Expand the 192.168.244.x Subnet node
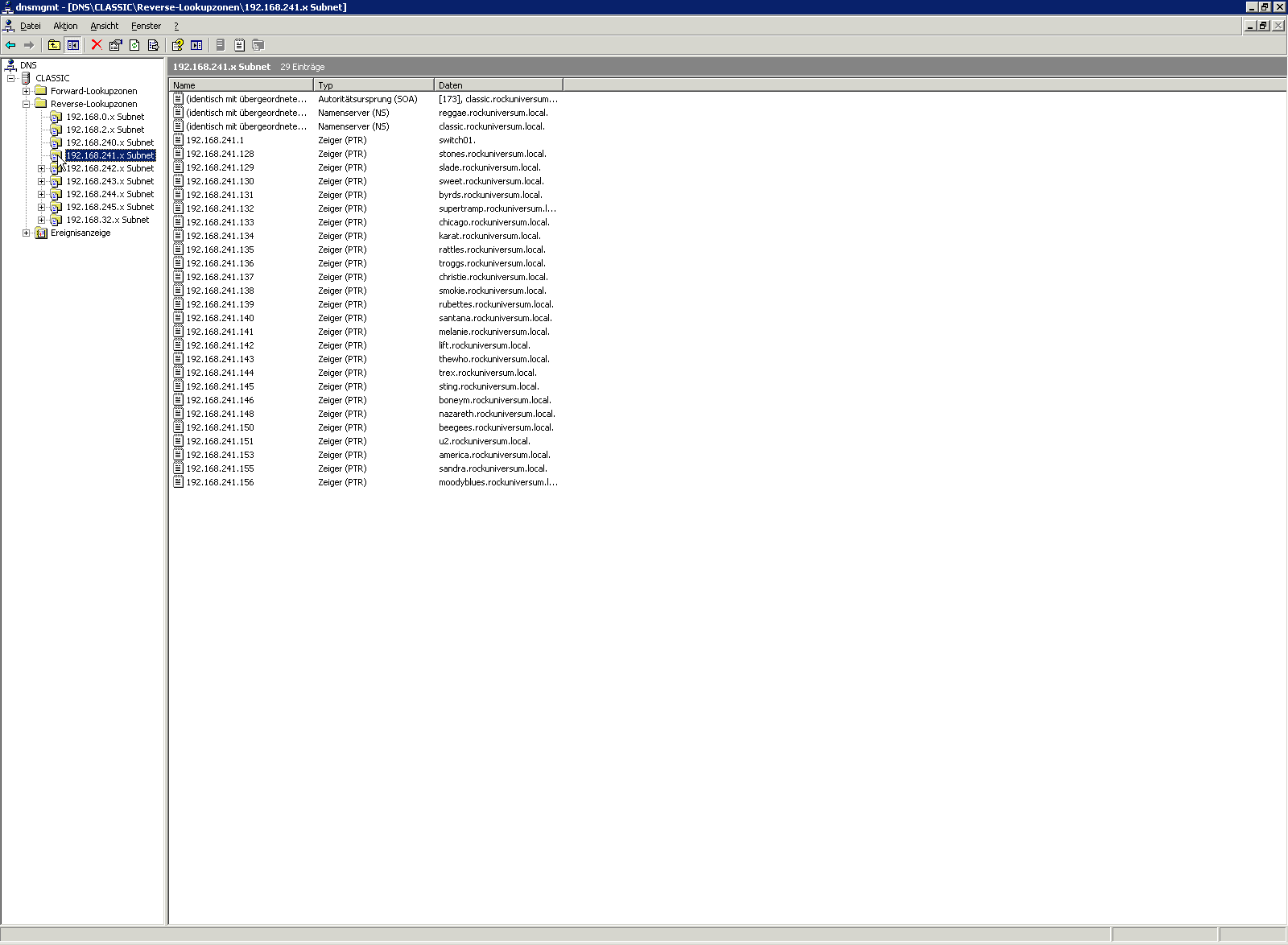Viewport: 1288px width, 945px height. click(x=42, y=194)
